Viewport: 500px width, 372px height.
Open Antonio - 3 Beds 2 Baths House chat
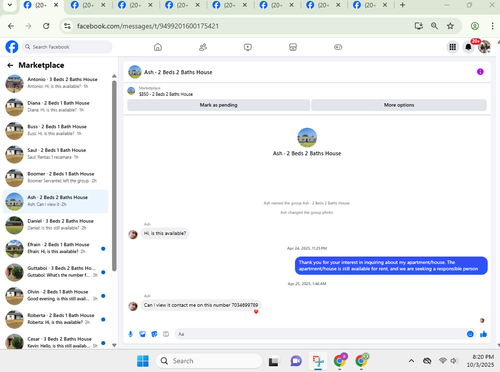pyautogui.click(x=56, y=83)
